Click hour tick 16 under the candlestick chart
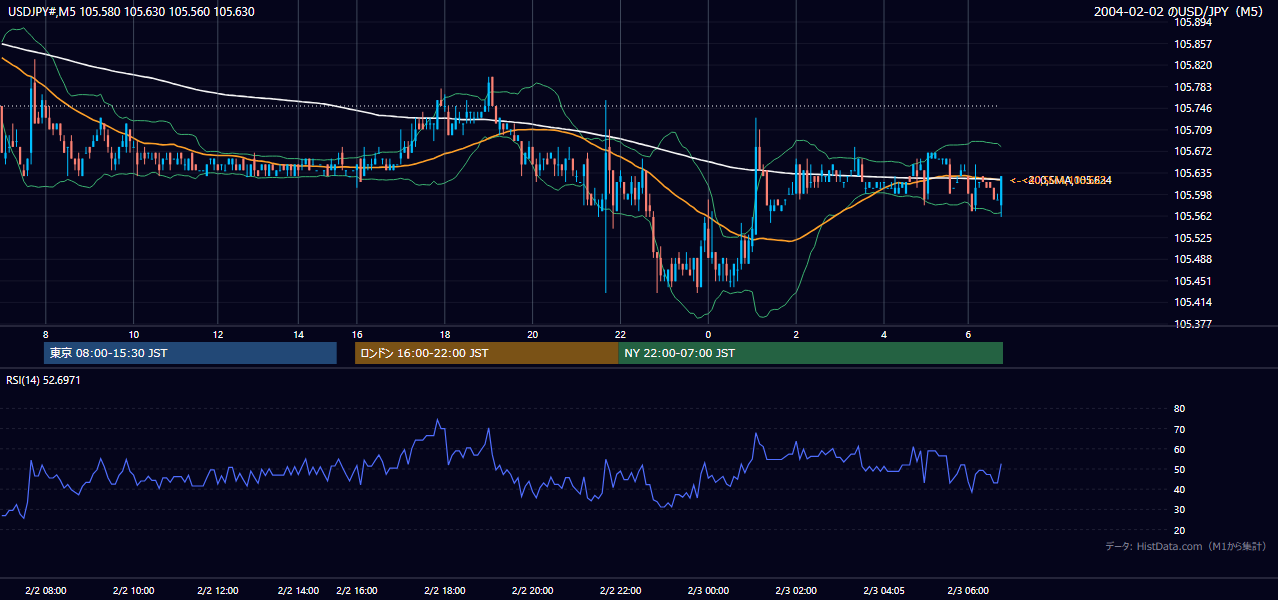The width and height of the screenshot is (1278, 600). click(357, 334)
